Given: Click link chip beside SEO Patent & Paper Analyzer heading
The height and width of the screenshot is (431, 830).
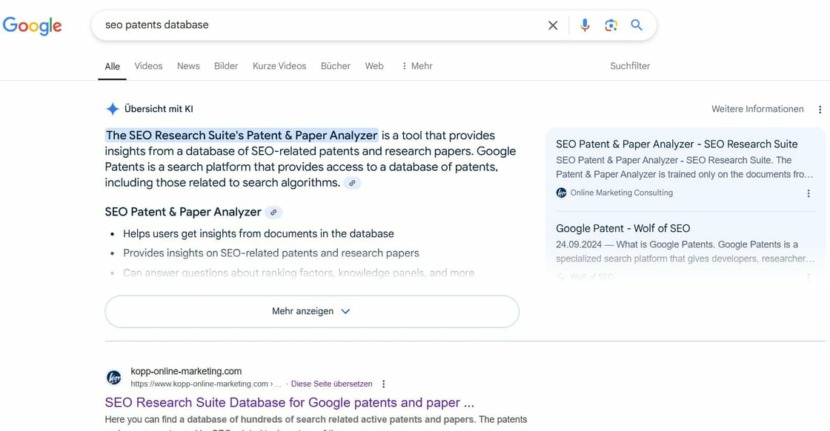Looking at the screenshot, I should [274, 212].
